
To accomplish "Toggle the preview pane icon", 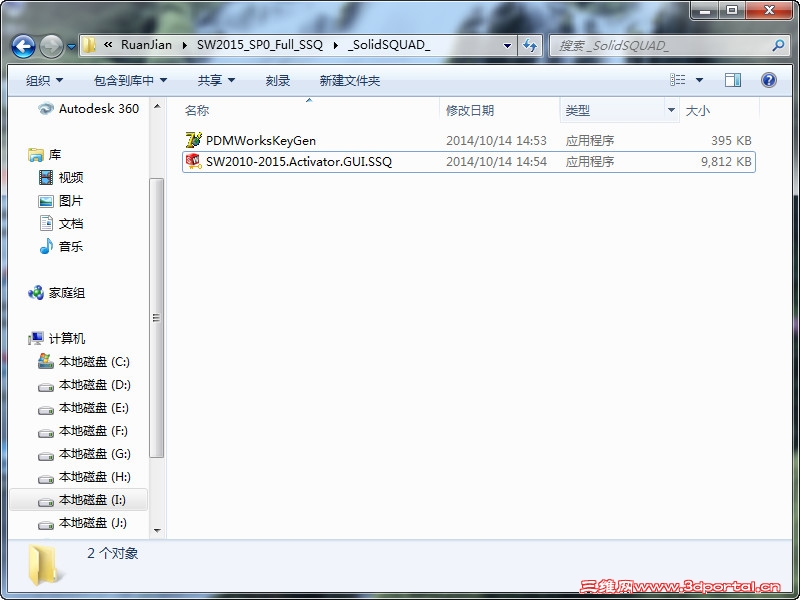I will pos(733,80).
